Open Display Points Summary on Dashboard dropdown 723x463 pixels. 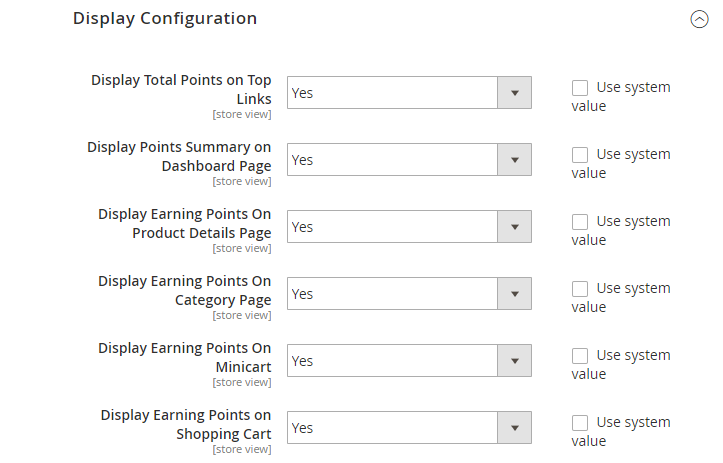point(409,160)
